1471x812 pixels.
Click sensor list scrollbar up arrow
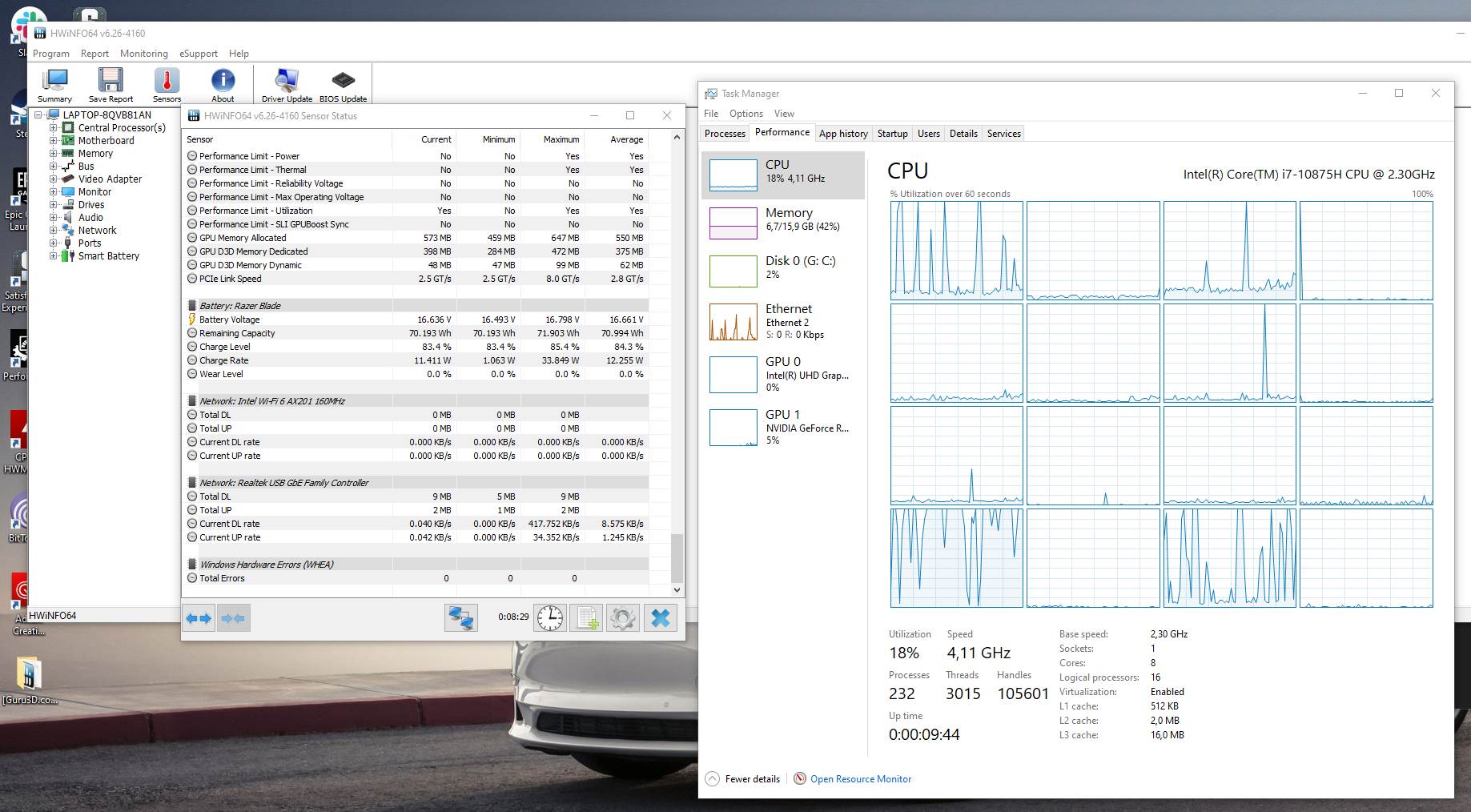(677, 138)
